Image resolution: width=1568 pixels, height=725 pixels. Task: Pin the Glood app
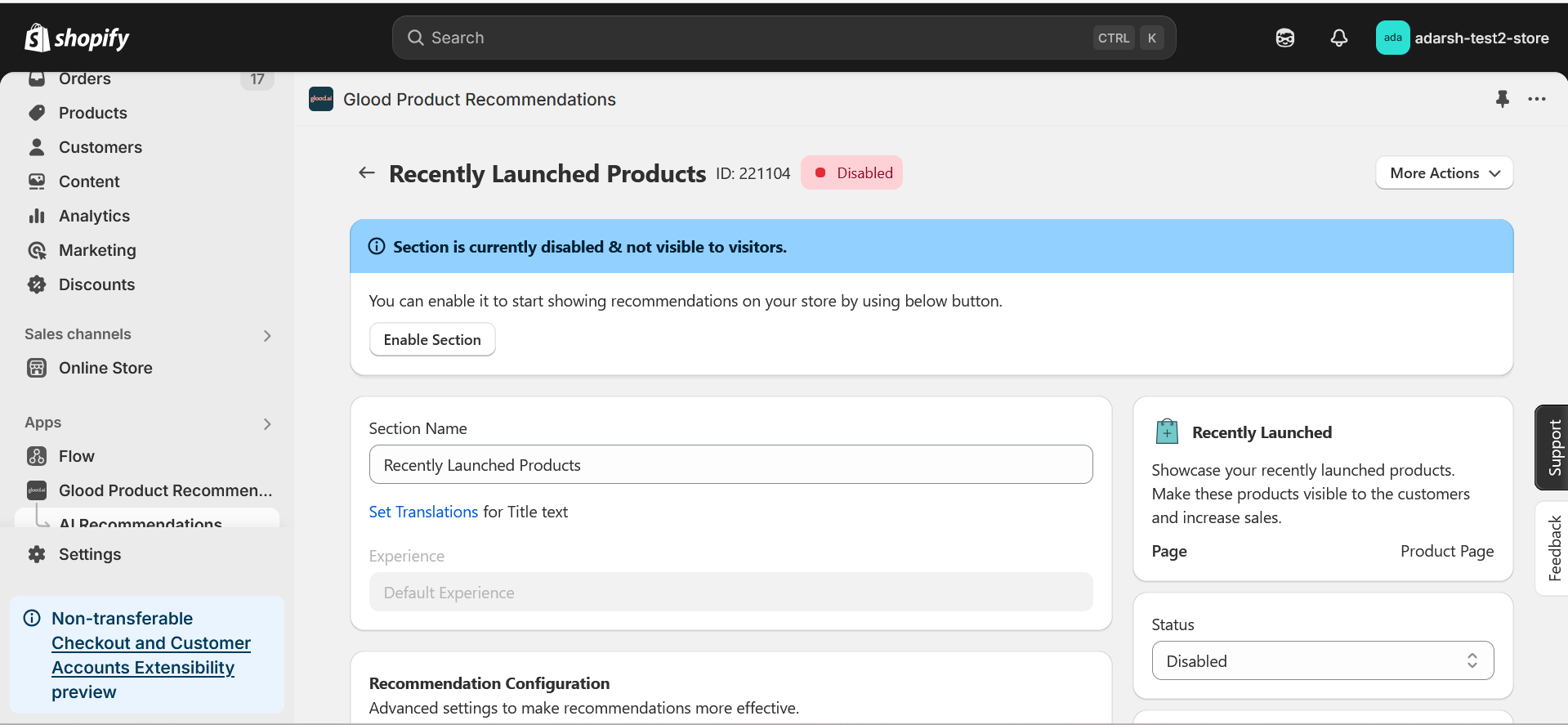click(x=1502, y=99)
